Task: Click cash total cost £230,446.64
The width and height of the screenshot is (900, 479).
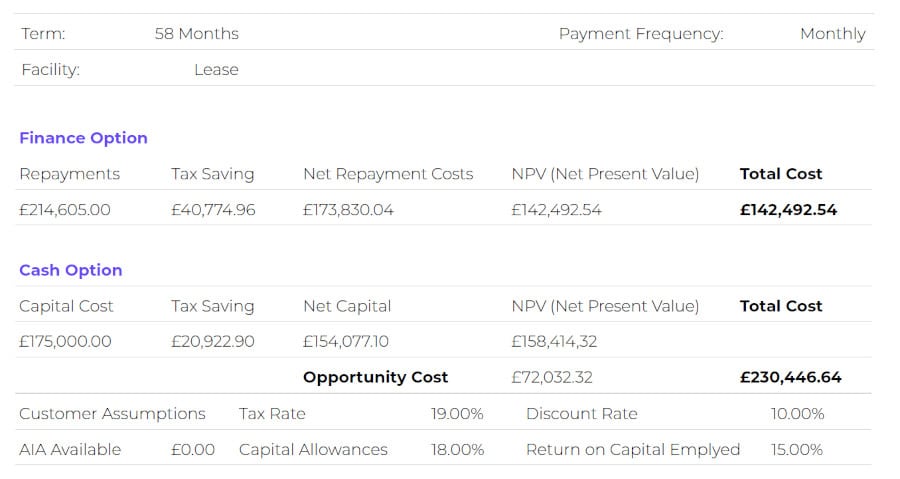Action: (x=790, y=377)
